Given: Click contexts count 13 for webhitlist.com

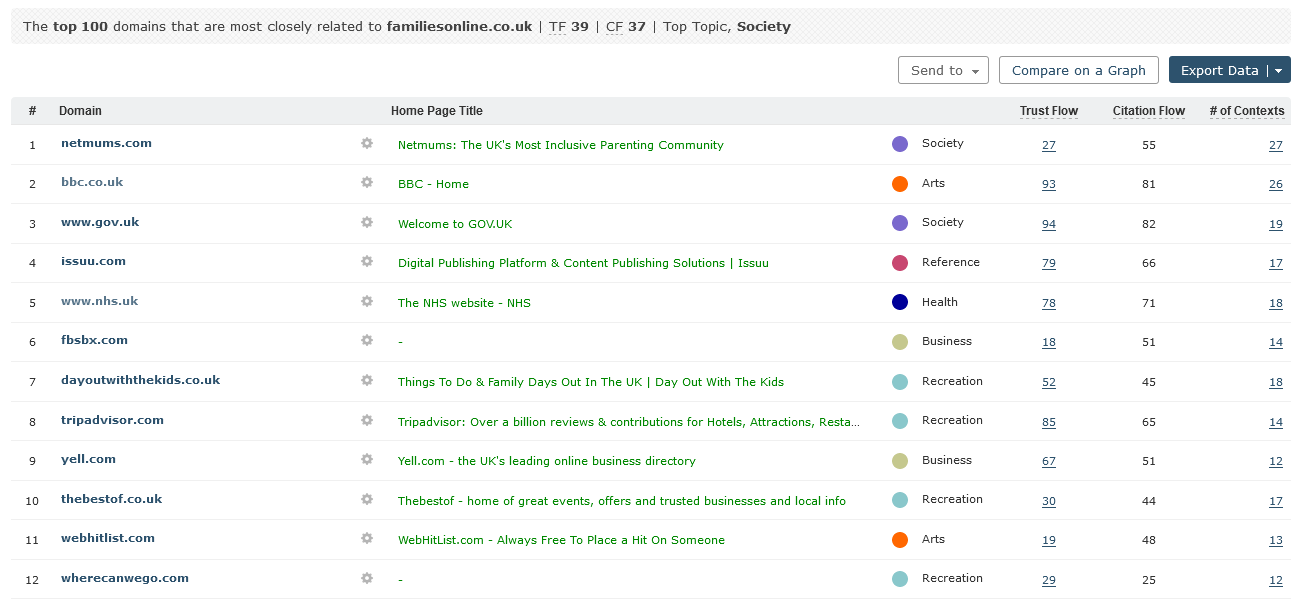Looking at the screenshot, I should tap(1276, 540).
